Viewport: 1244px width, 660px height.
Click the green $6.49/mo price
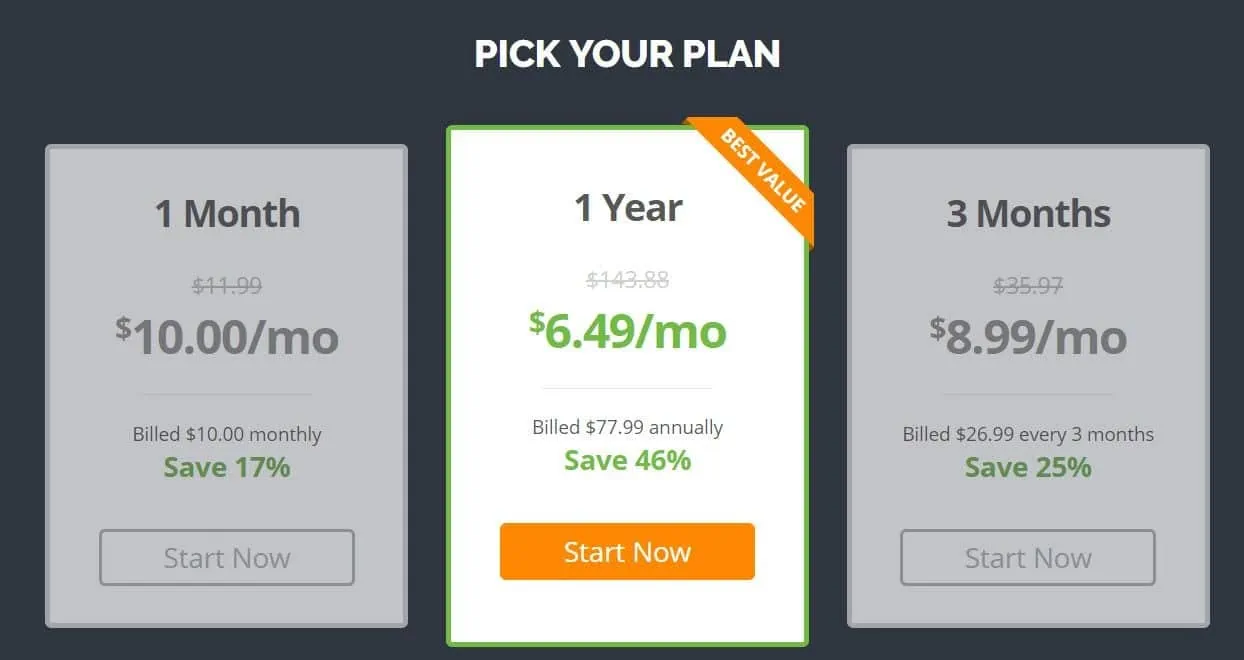pos(628,330)
